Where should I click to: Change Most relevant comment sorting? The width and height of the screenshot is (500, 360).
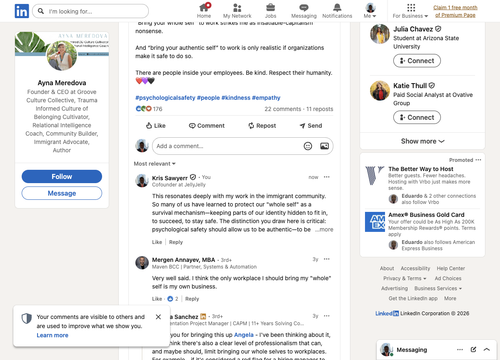(x=155, y=164)
